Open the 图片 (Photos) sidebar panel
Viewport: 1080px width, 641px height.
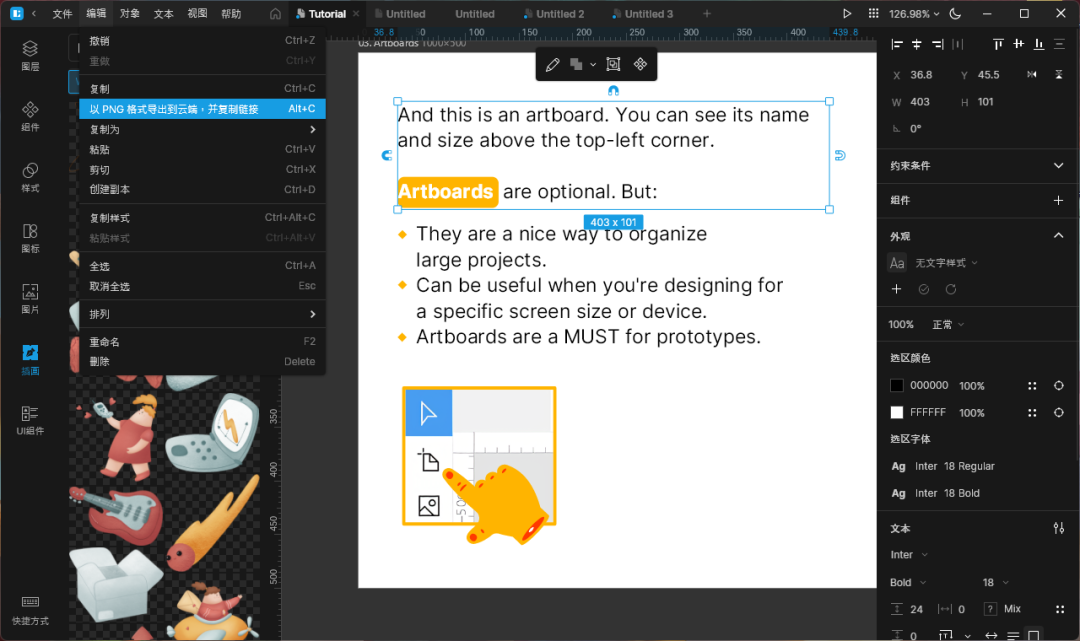(x=30, y=298)
